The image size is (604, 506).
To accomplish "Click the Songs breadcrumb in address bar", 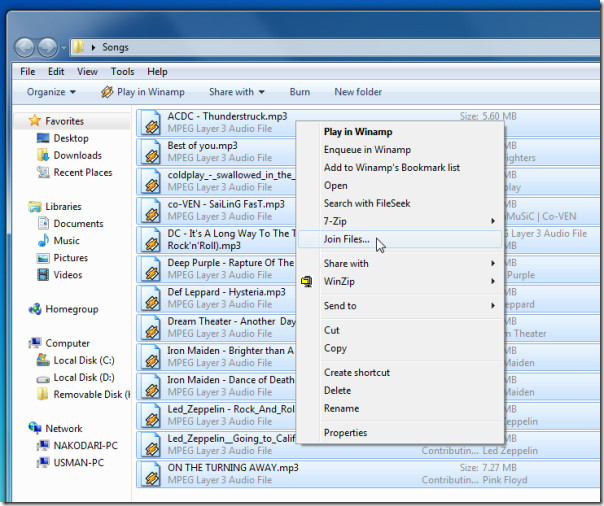I will pyautogui.click(x=115, y=47).
